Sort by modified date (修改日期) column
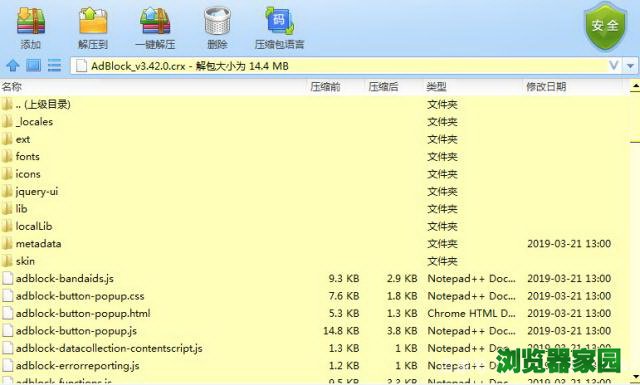 pyautogui.click(x=546, y=87)
